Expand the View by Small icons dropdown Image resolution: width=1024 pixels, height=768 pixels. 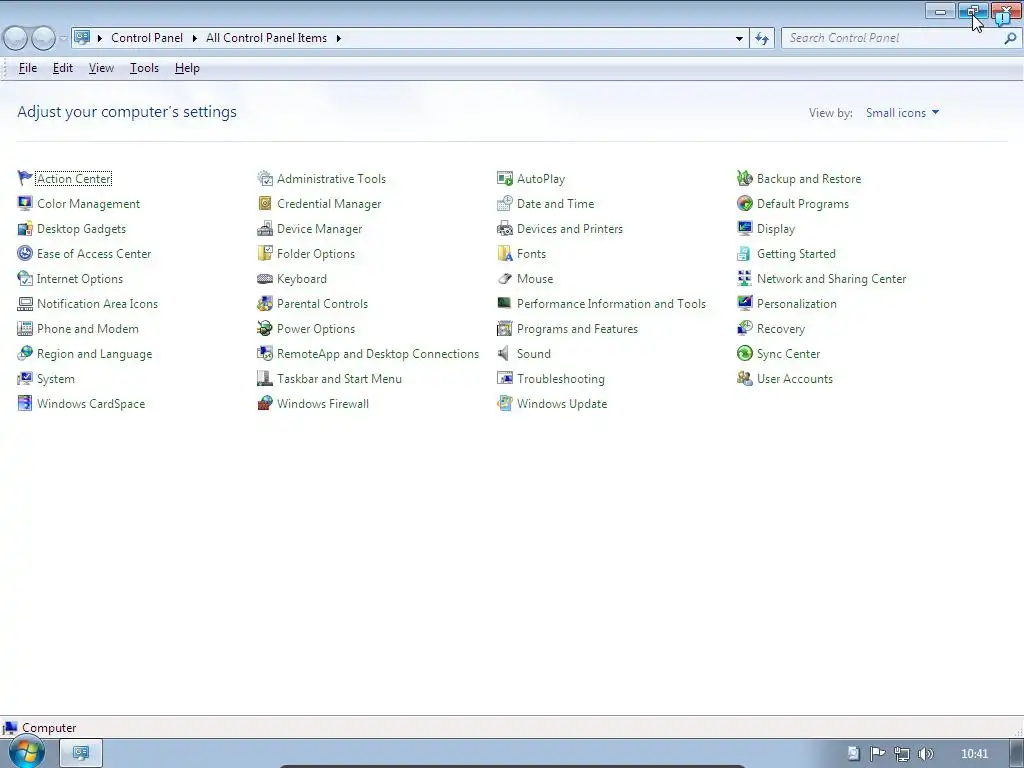pyautogui.click(x=902, y=112)
